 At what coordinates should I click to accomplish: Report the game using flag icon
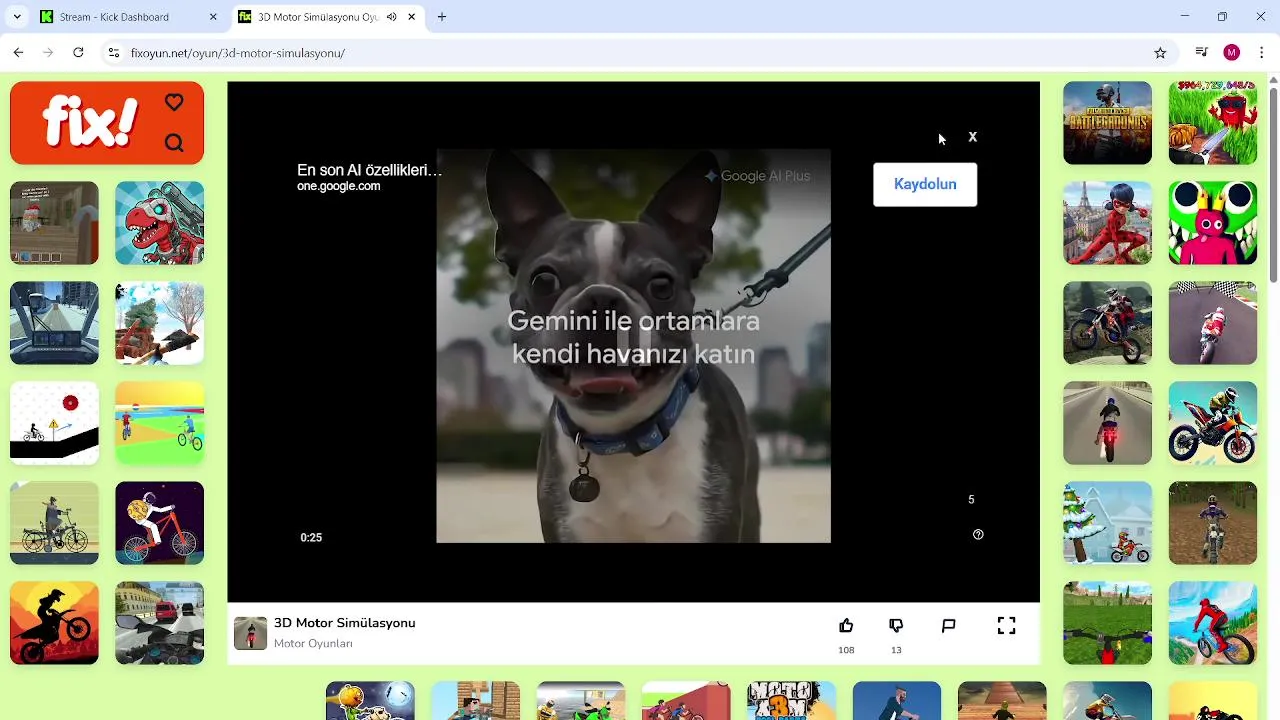tap(949, 626)
